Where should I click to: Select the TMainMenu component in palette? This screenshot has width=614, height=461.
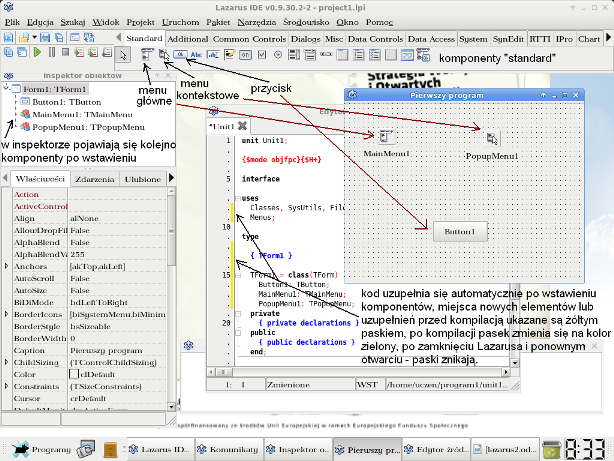147,54
